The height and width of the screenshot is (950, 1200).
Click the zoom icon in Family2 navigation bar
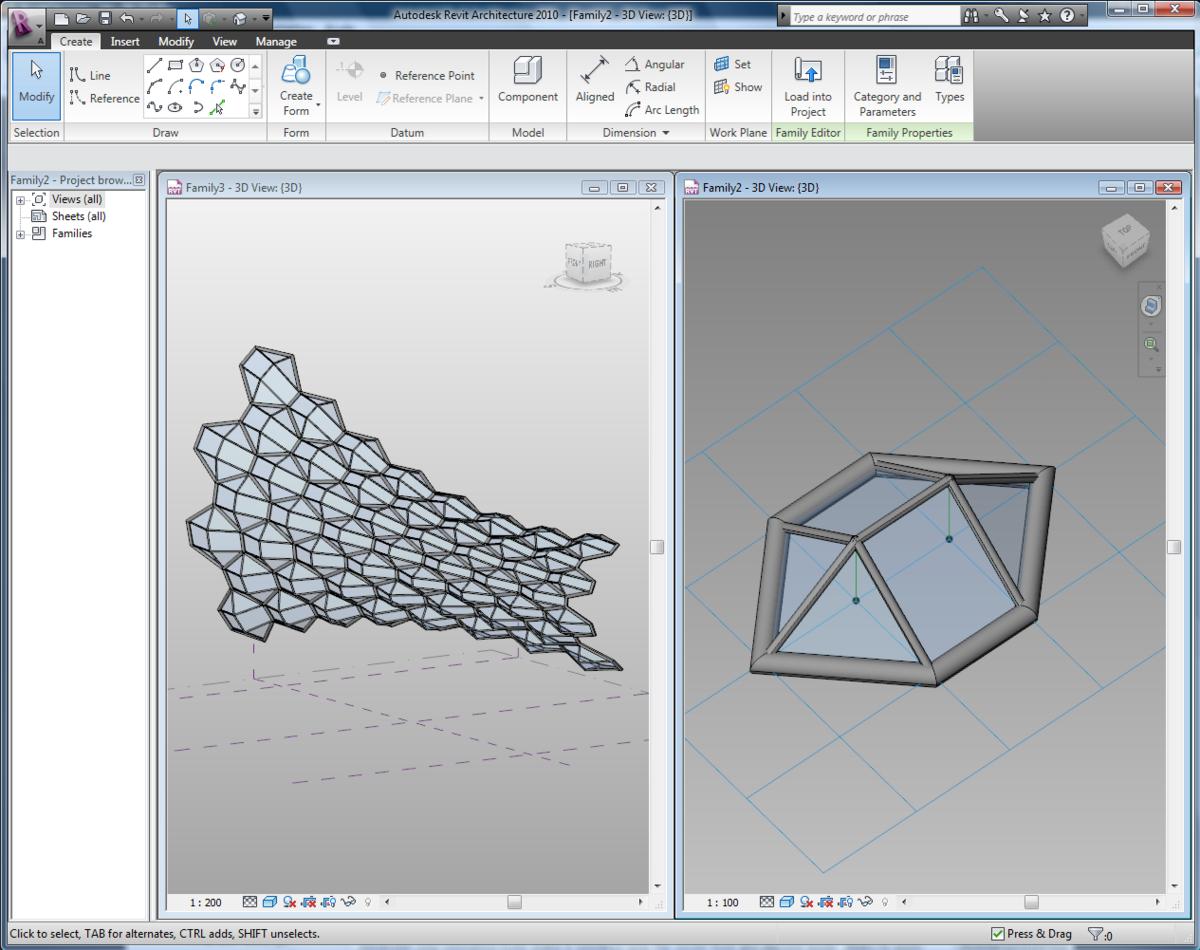[1151, 345]
